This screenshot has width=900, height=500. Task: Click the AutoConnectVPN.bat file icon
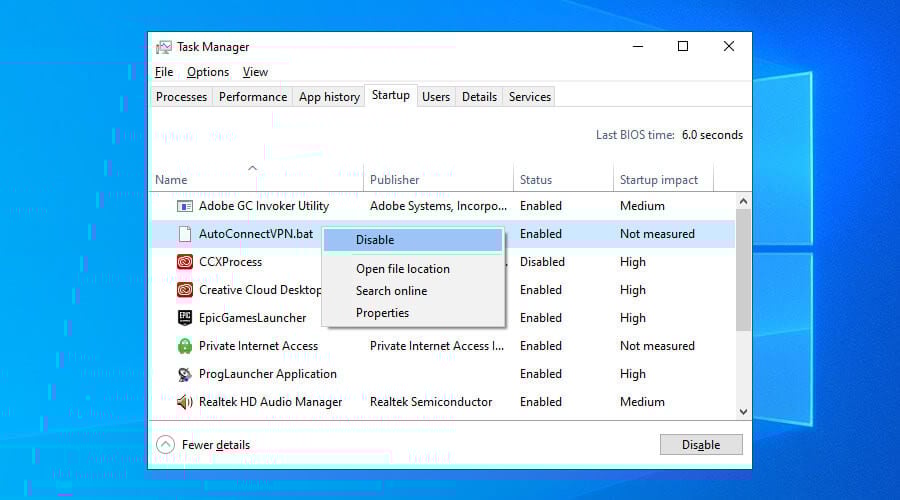[184, 234]
